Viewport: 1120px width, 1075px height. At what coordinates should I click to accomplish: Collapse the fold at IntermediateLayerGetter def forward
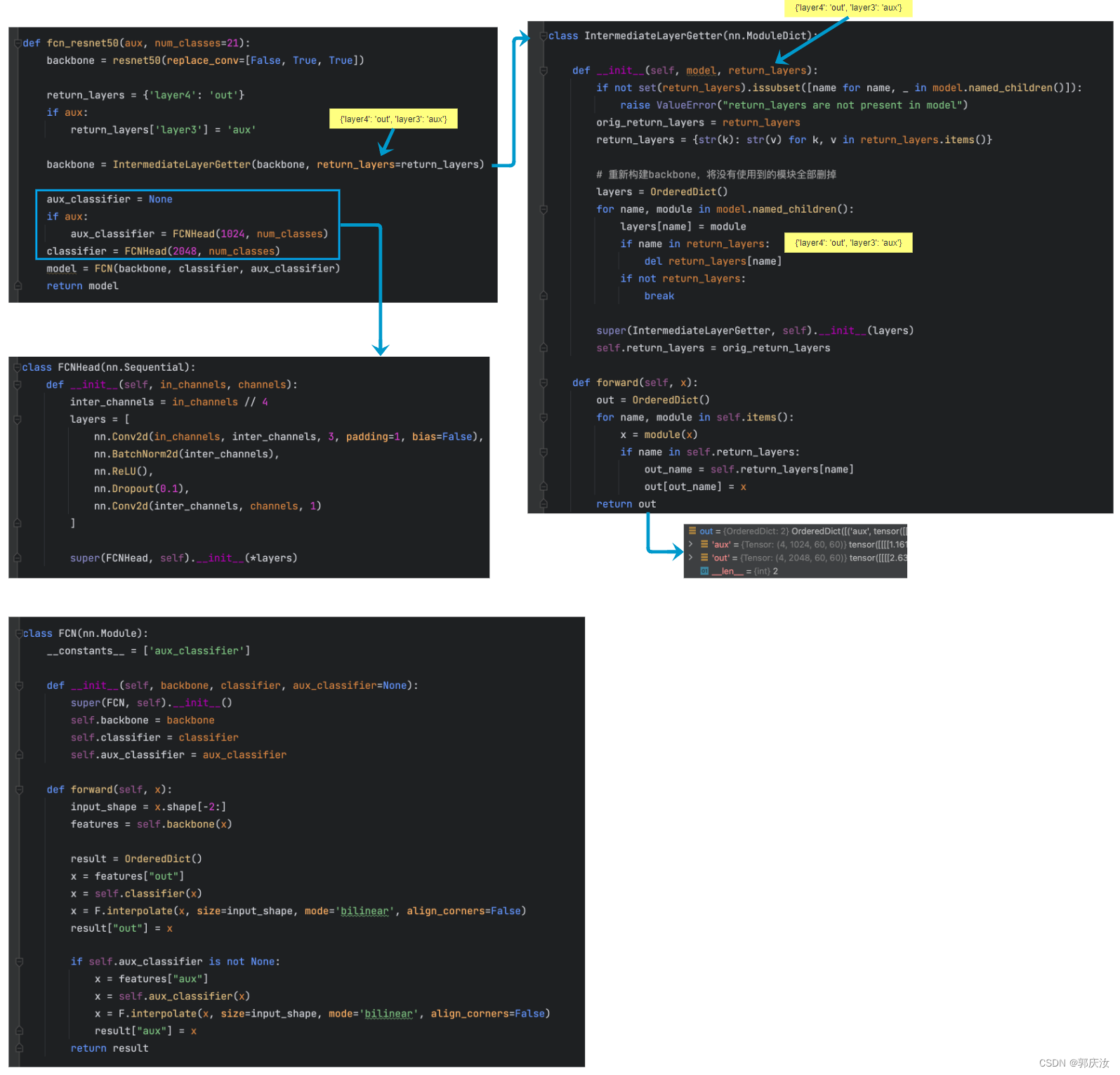[543, 383]
